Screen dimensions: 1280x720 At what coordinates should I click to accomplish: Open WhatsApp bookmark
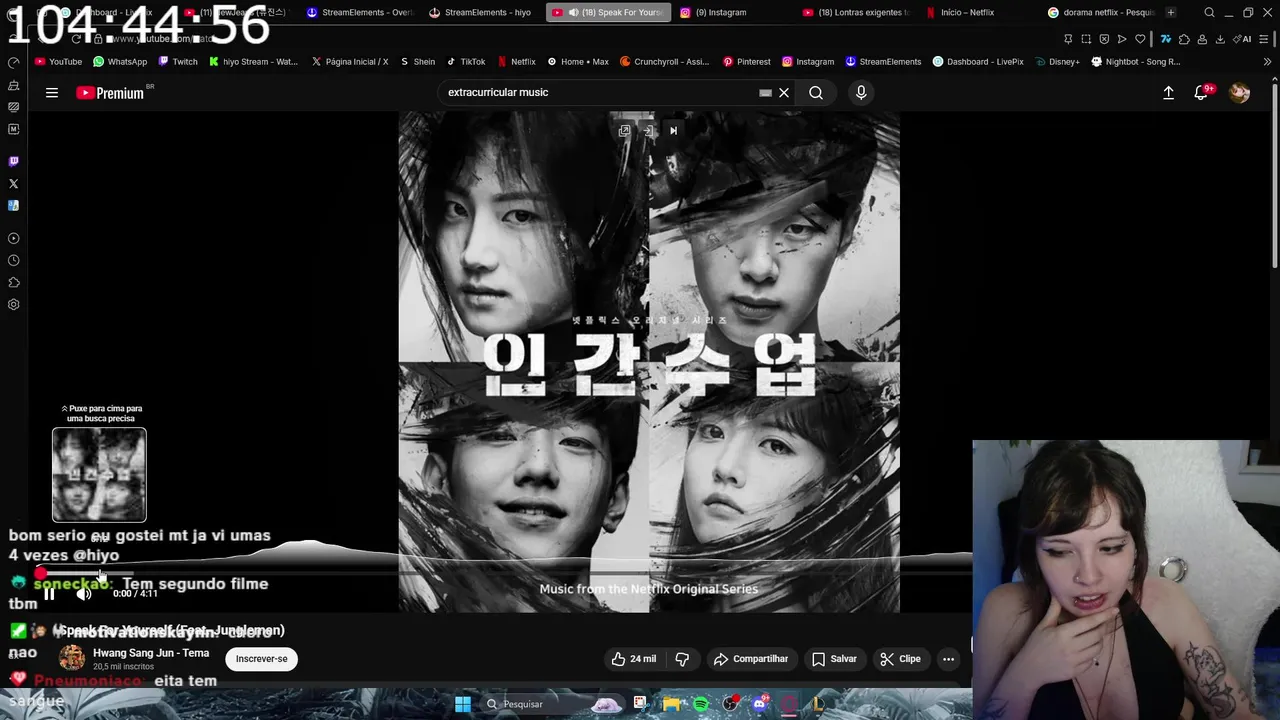(x=120, y=62)
